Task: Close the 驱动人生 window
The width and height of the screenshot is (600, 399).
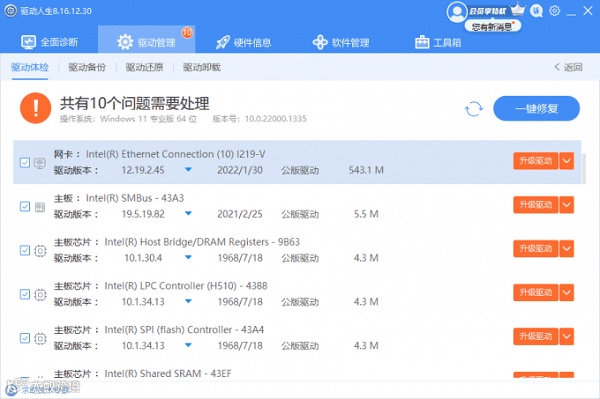Action: click(x=588, y=11)
